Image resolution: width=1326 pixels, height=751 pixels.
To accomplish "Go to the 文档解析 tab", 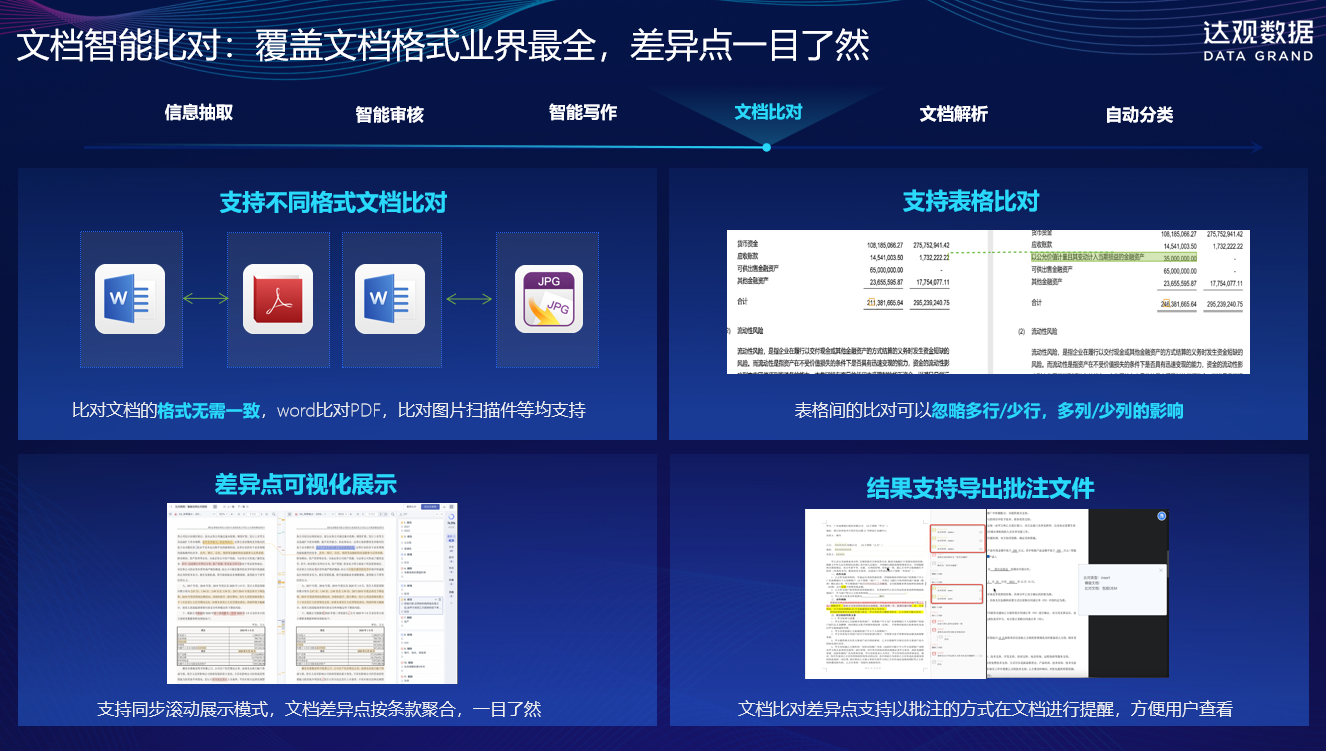I will click(954, 114).
